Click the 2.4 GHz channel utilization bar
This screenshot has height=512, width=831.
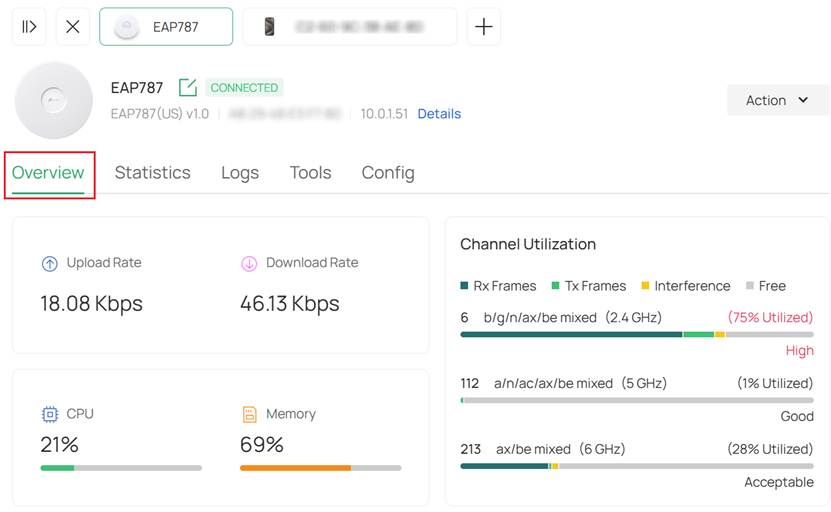coord(637,334)
